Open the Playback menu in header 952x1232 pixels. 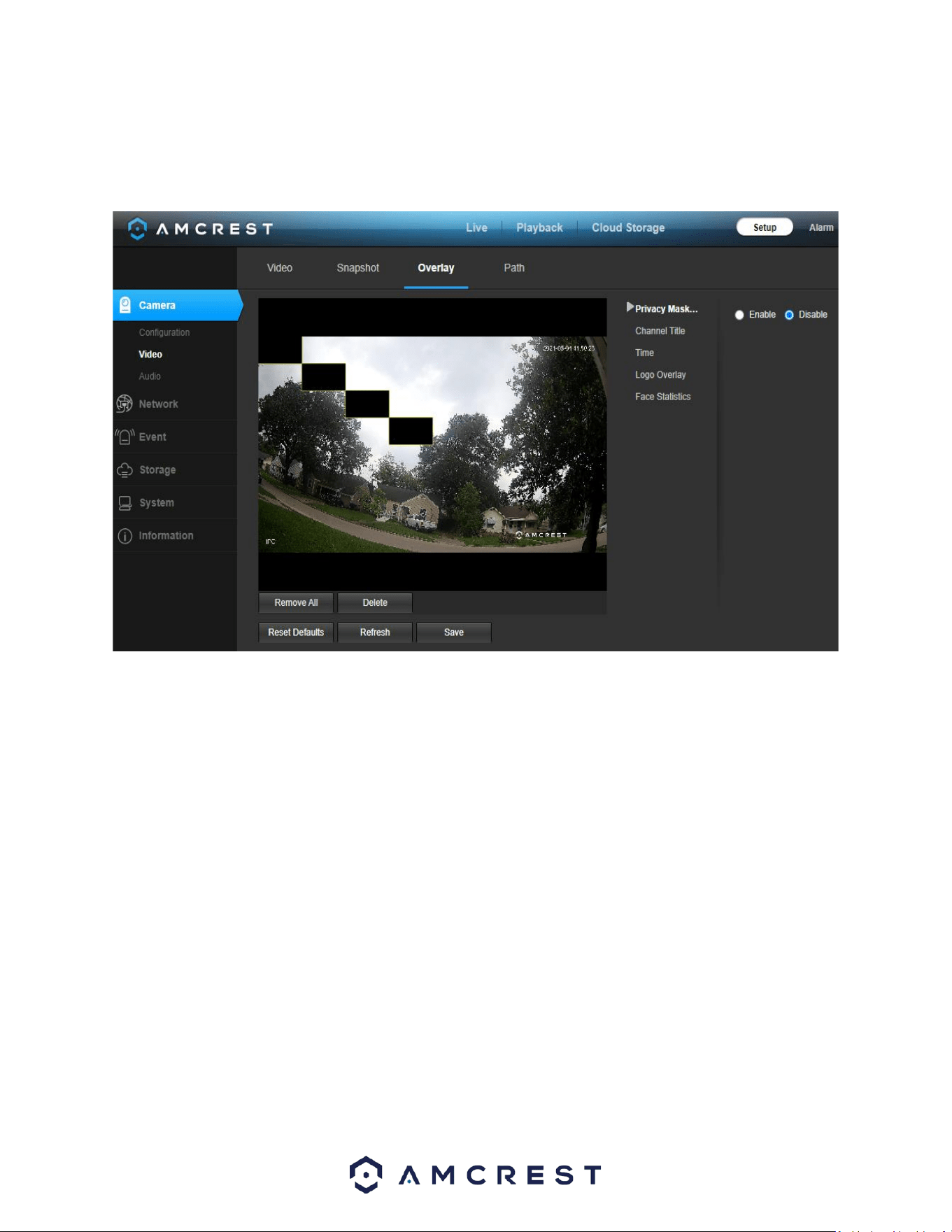pos(539,228)
